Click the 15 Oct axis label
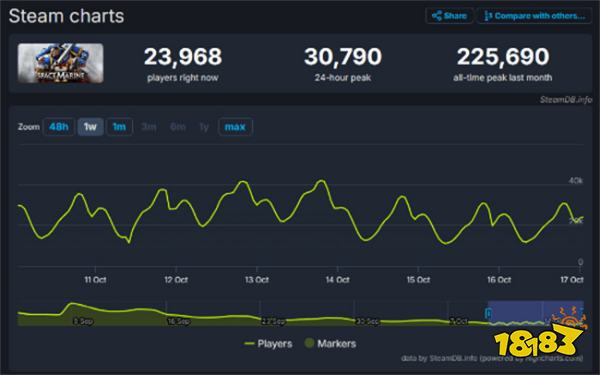The width and height of the screenshot is (600, 375). tap(418, 280)
